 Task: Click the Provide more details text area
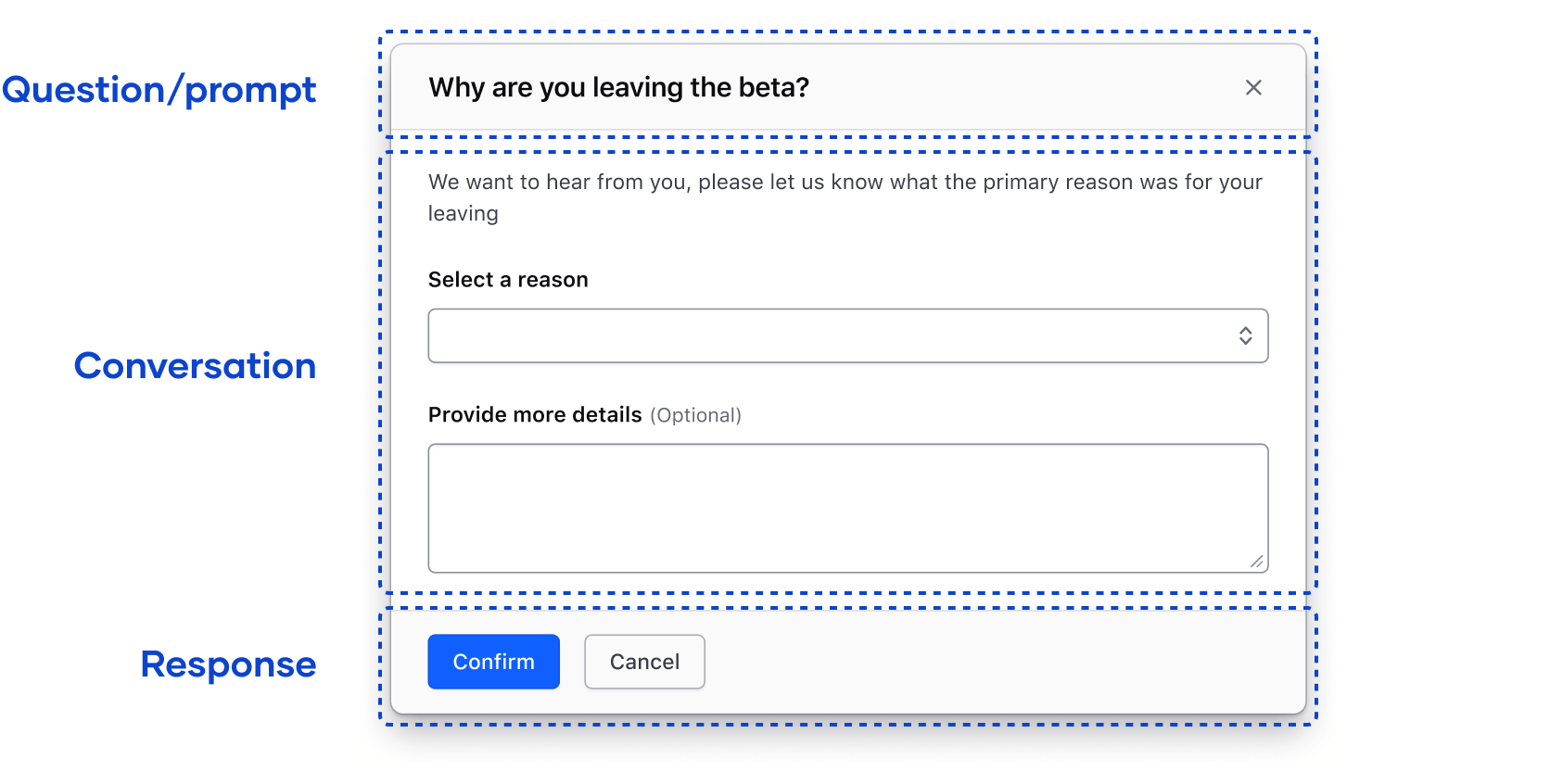848,508
